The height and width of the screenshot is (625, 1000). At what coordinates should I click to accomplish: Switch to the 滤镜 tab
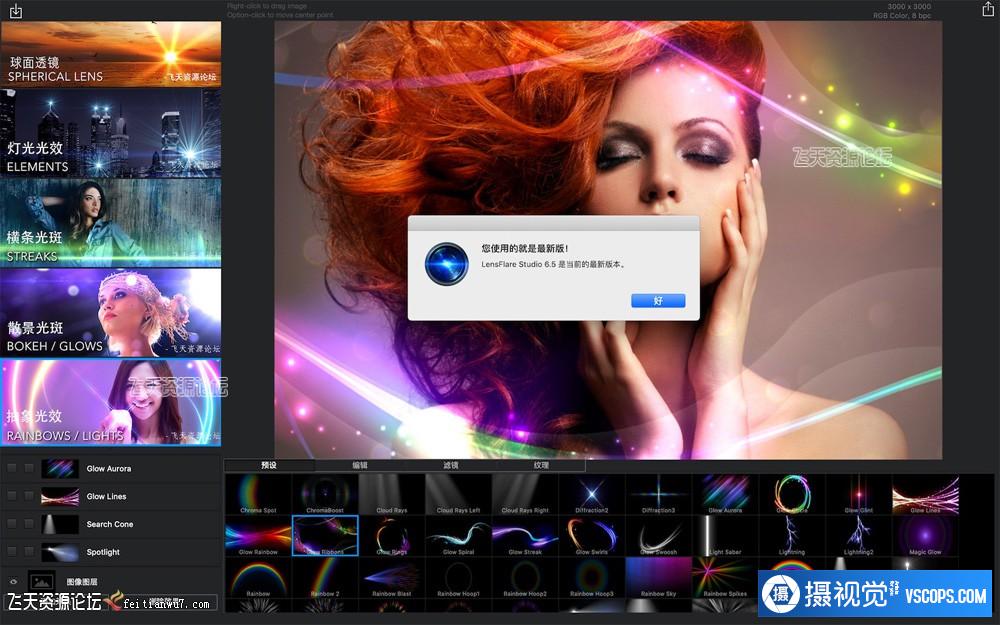450,465
